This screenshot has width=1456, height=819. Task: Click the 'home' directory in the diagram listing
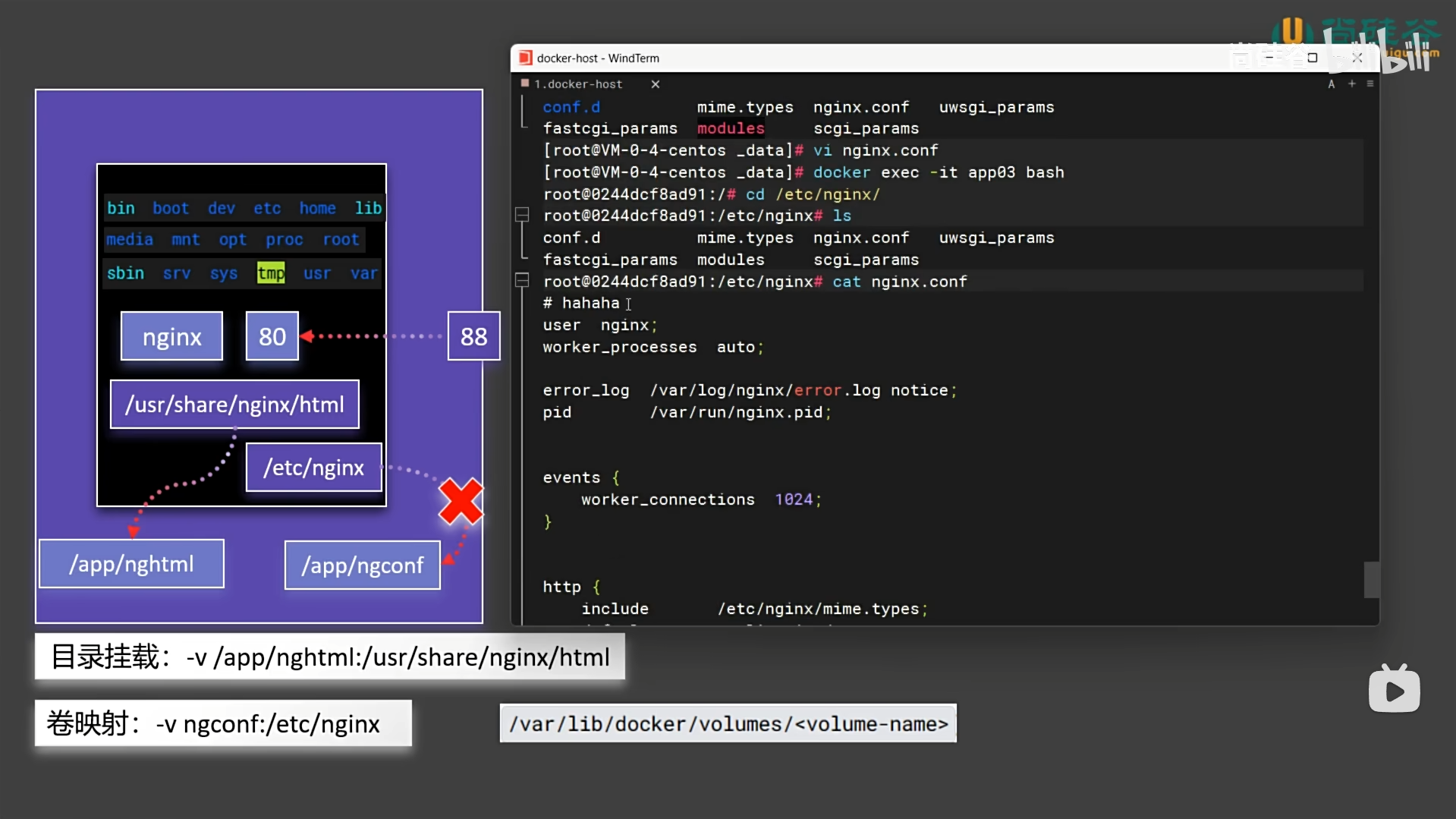click(317, 208)
